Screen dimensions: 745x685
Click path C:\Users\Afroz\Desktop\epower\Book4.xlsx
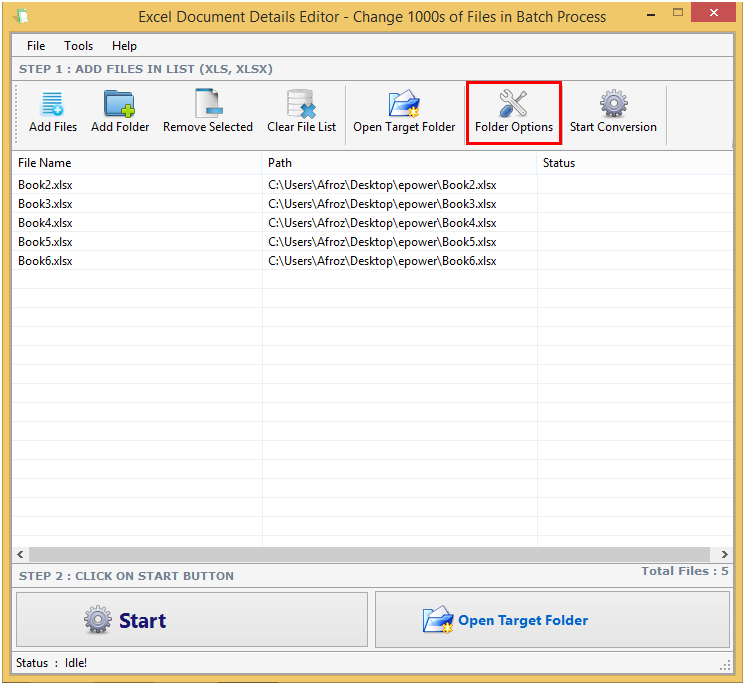coord(382,223)
